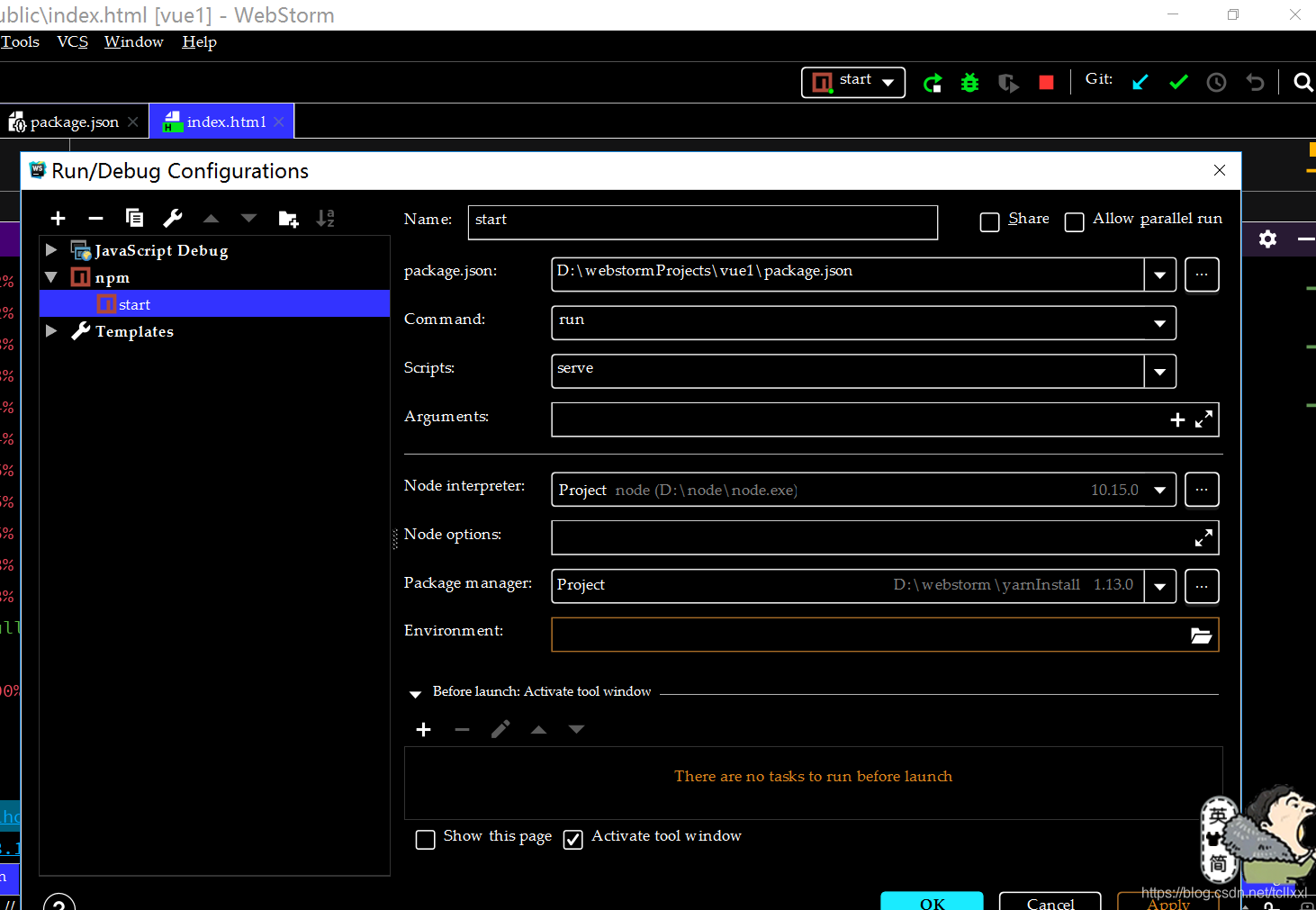
Task: Open help question mark button
Action: point(59,903)
